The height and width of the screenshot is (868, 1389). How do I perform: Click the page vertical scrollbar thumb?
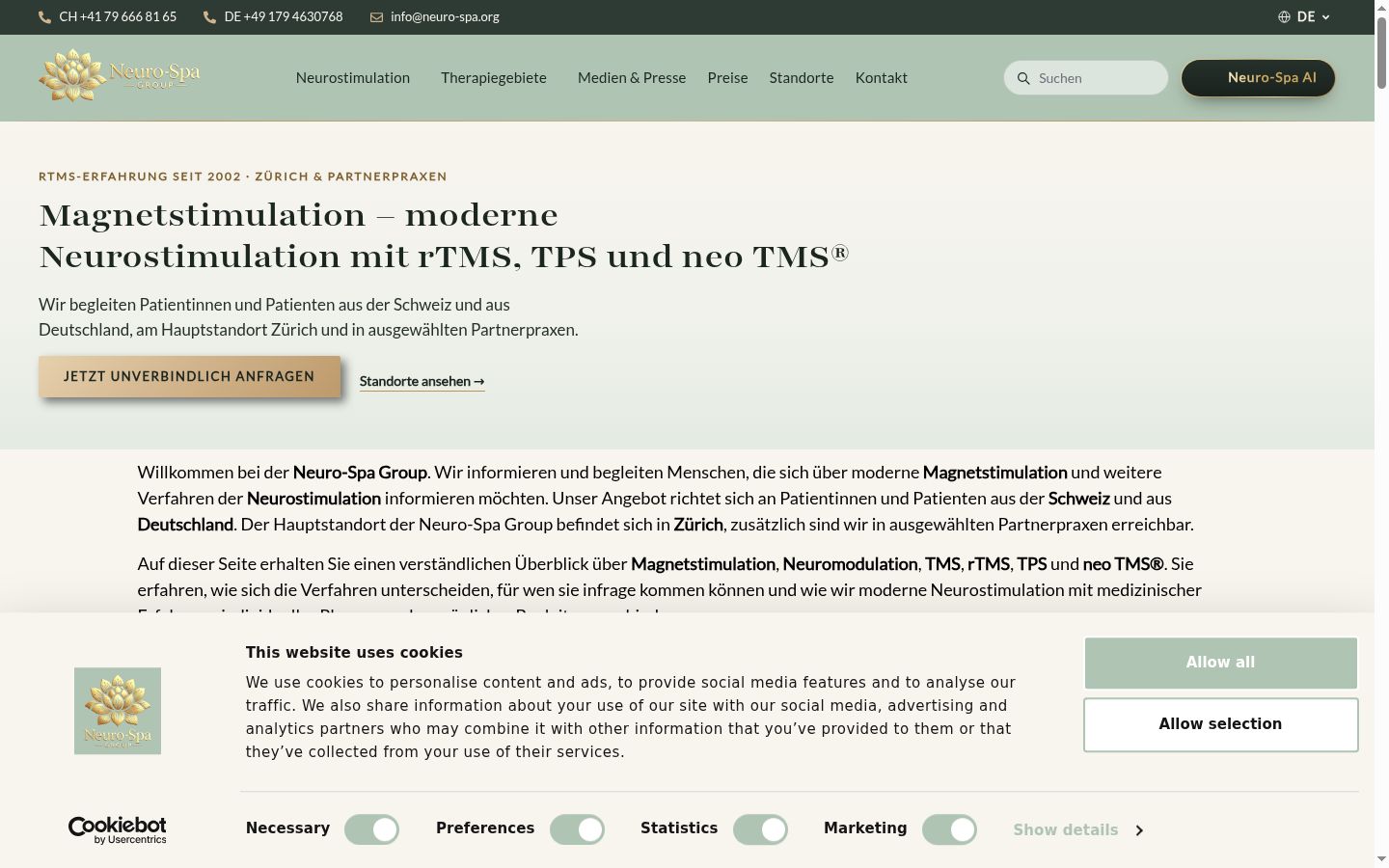click(1381, 53)
